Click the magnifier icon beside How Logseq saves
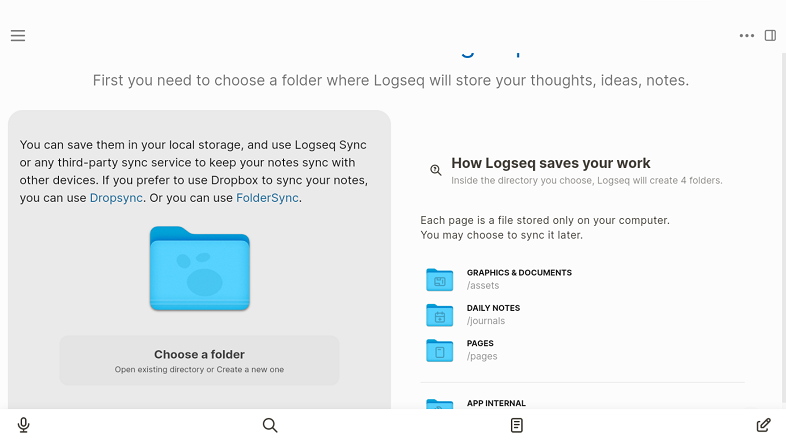Viewport: 786px width, 442px height. [436, 170]
